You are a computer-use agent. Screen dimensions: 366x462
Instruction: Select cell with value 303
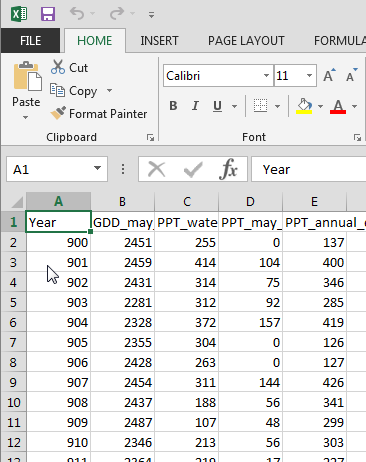coord(315,442)
